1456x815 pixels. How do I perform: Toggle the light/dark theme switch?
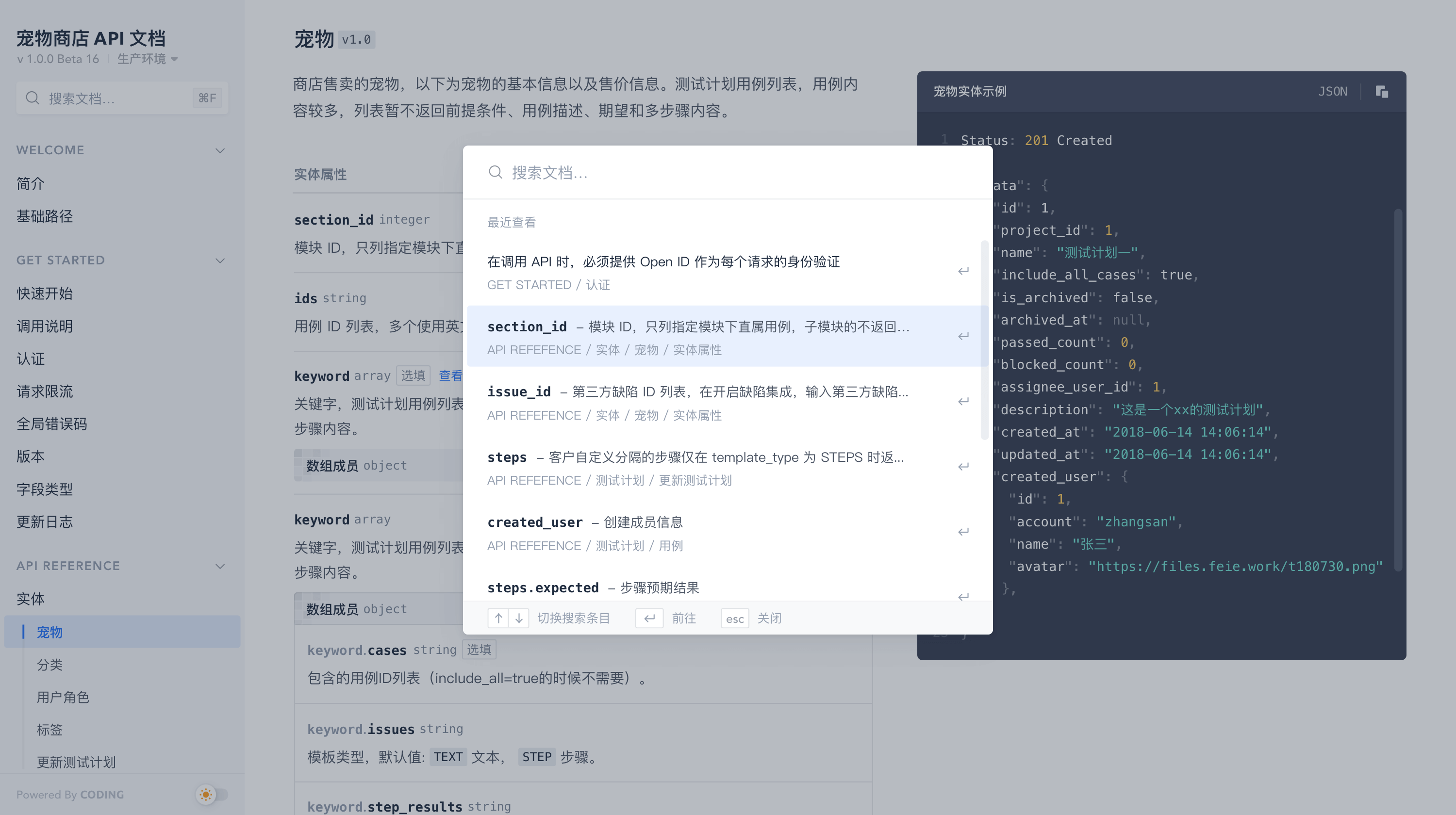212,795
